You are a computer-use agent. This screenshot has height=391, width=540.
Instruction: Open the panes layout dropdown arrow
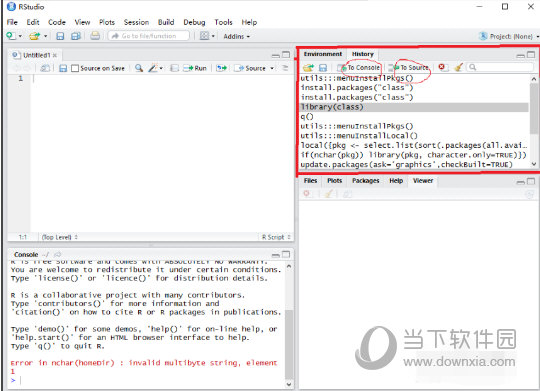[213, 36]
